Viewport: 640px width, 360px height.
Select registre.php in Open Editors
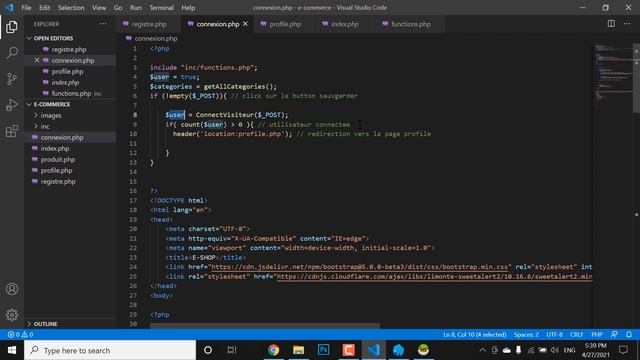(x=69, y=49)
